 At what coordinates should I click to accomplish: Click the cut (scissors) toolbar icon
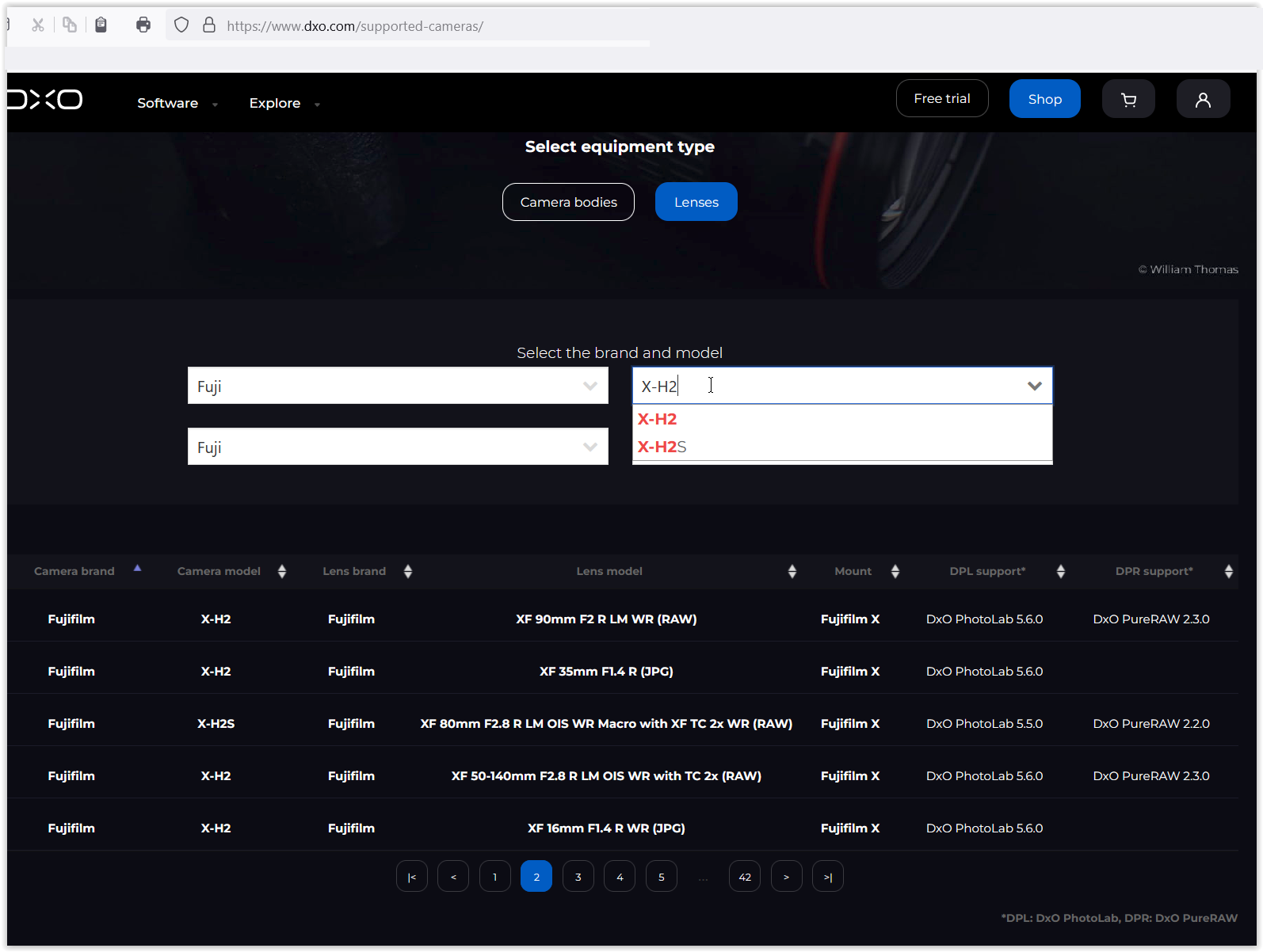click(37, 25)
